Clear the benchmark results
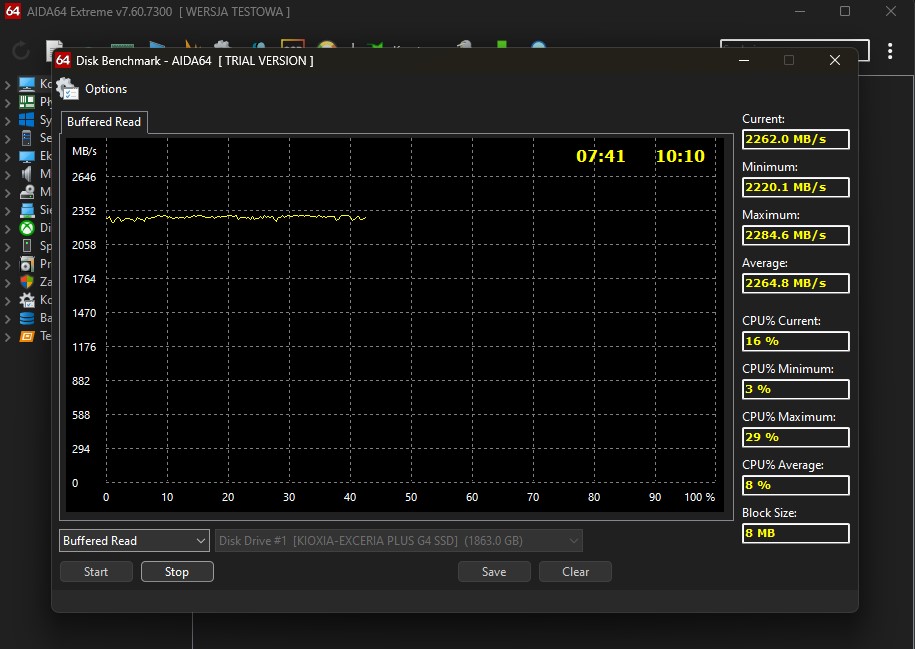The image size is (915, 649). (x=575, y=572)
